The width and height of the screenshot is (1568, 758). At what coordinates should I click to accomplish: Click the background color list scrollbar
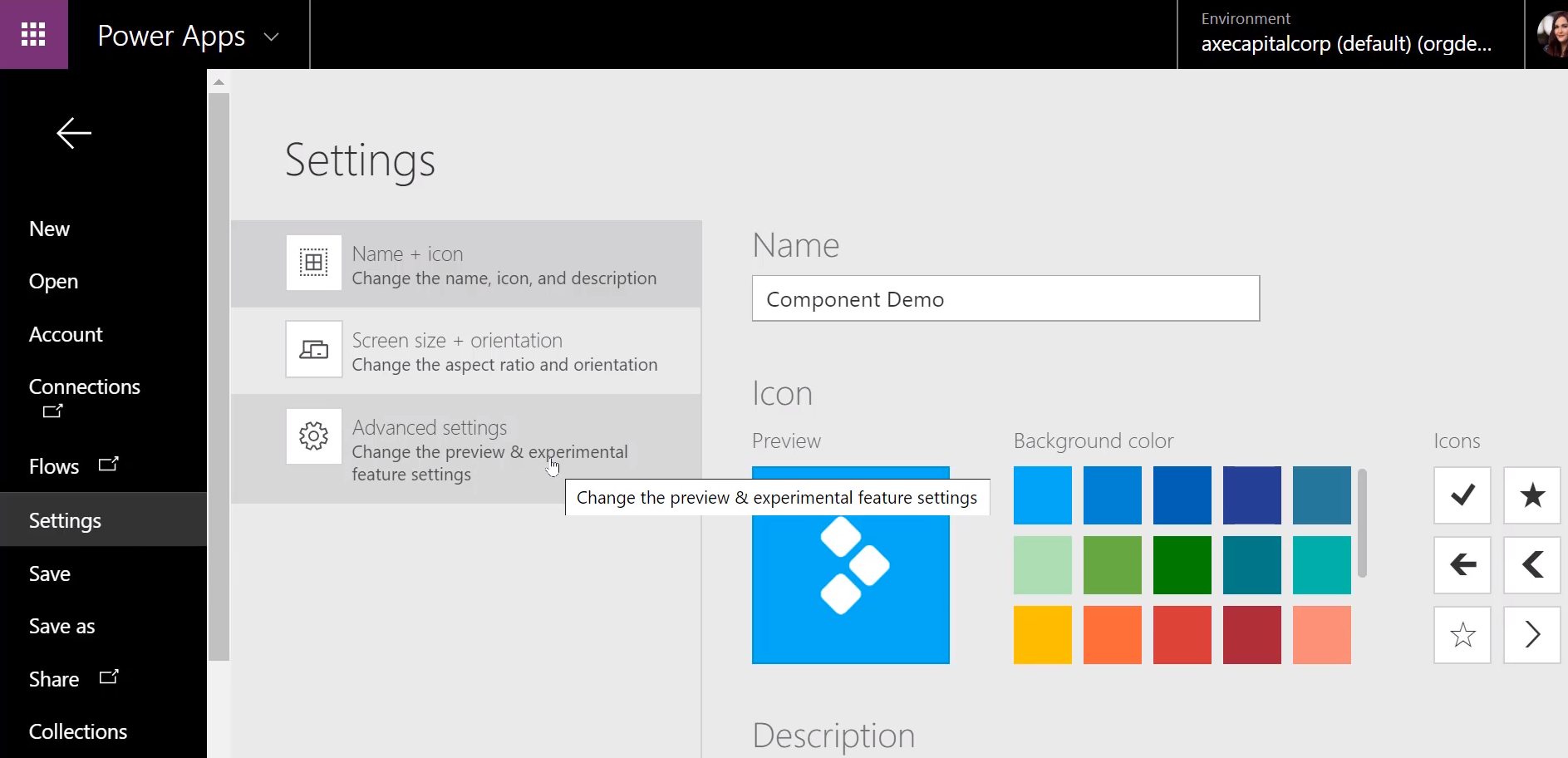pos(1362,524)
